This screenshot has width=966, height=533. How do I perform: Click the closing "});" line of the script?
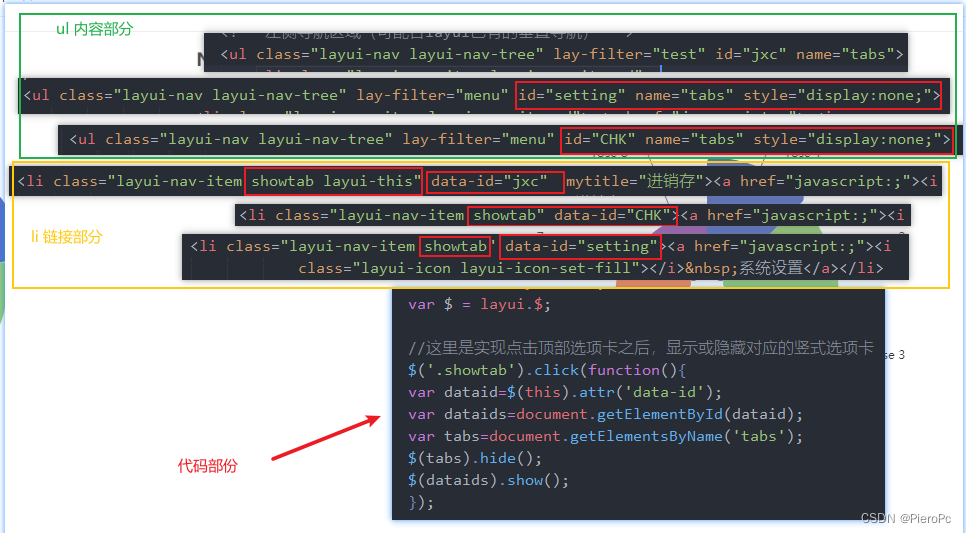(421, 502)
